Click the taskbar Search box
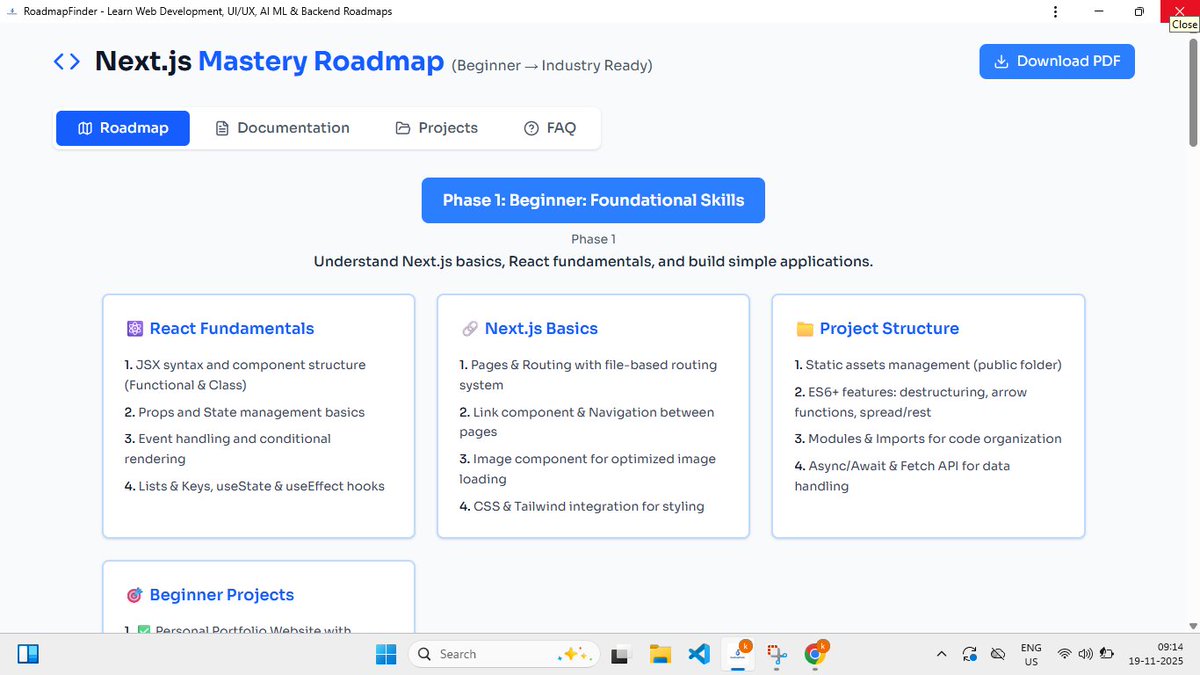Screen dimensions: 1200x675 (x=505, y=654)
